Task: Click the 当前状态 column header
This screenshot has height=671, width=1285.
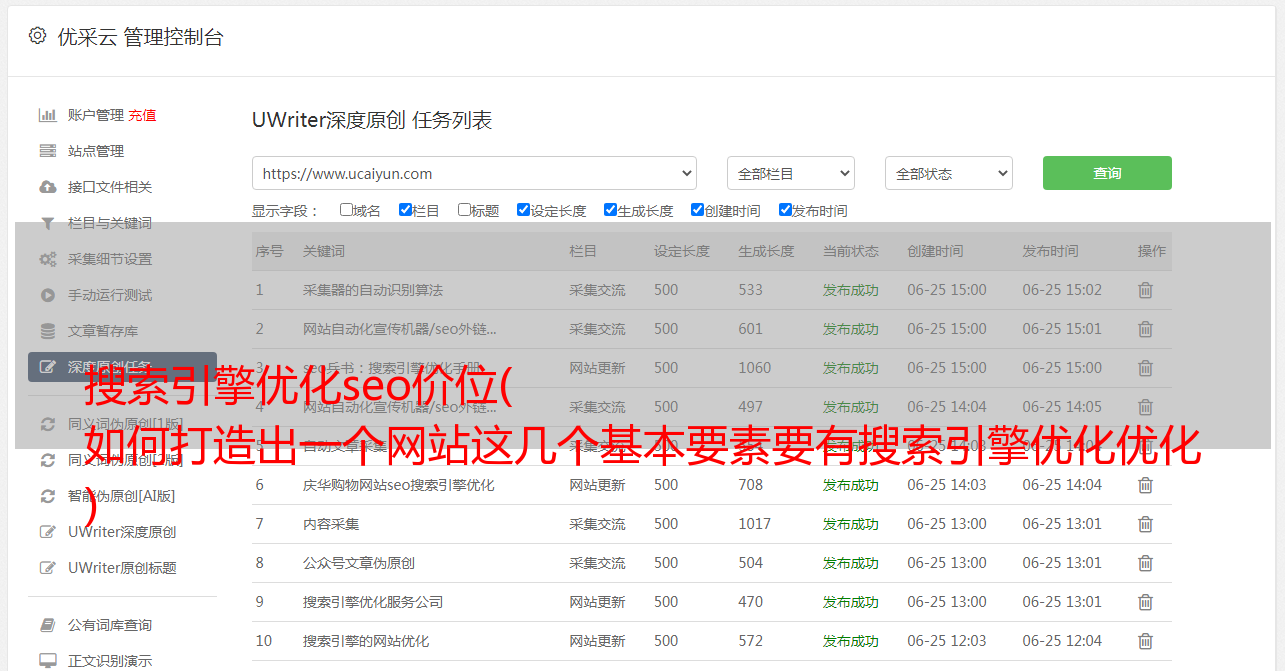Action: click(x=851, y=251)
